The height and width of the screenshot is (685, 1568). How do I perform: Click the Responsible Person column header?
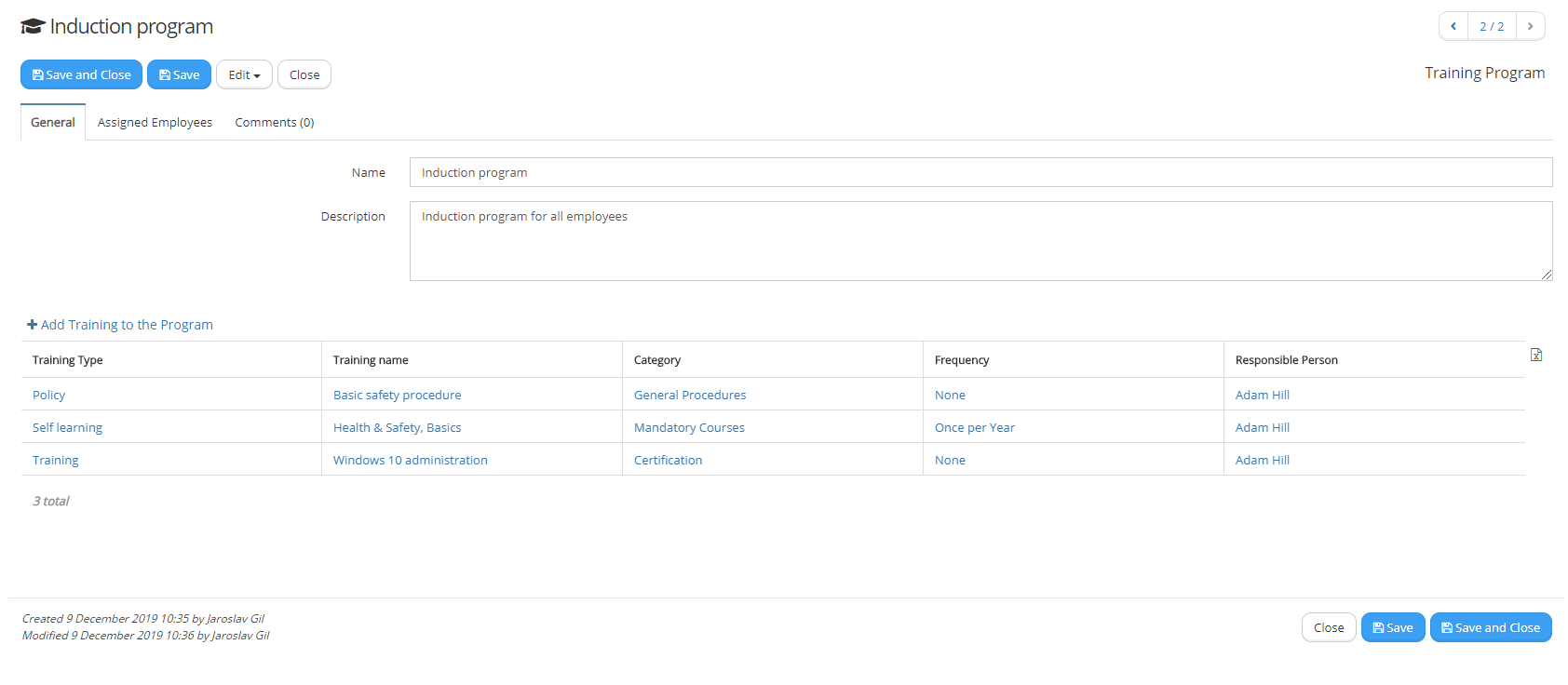[1287, 360]
